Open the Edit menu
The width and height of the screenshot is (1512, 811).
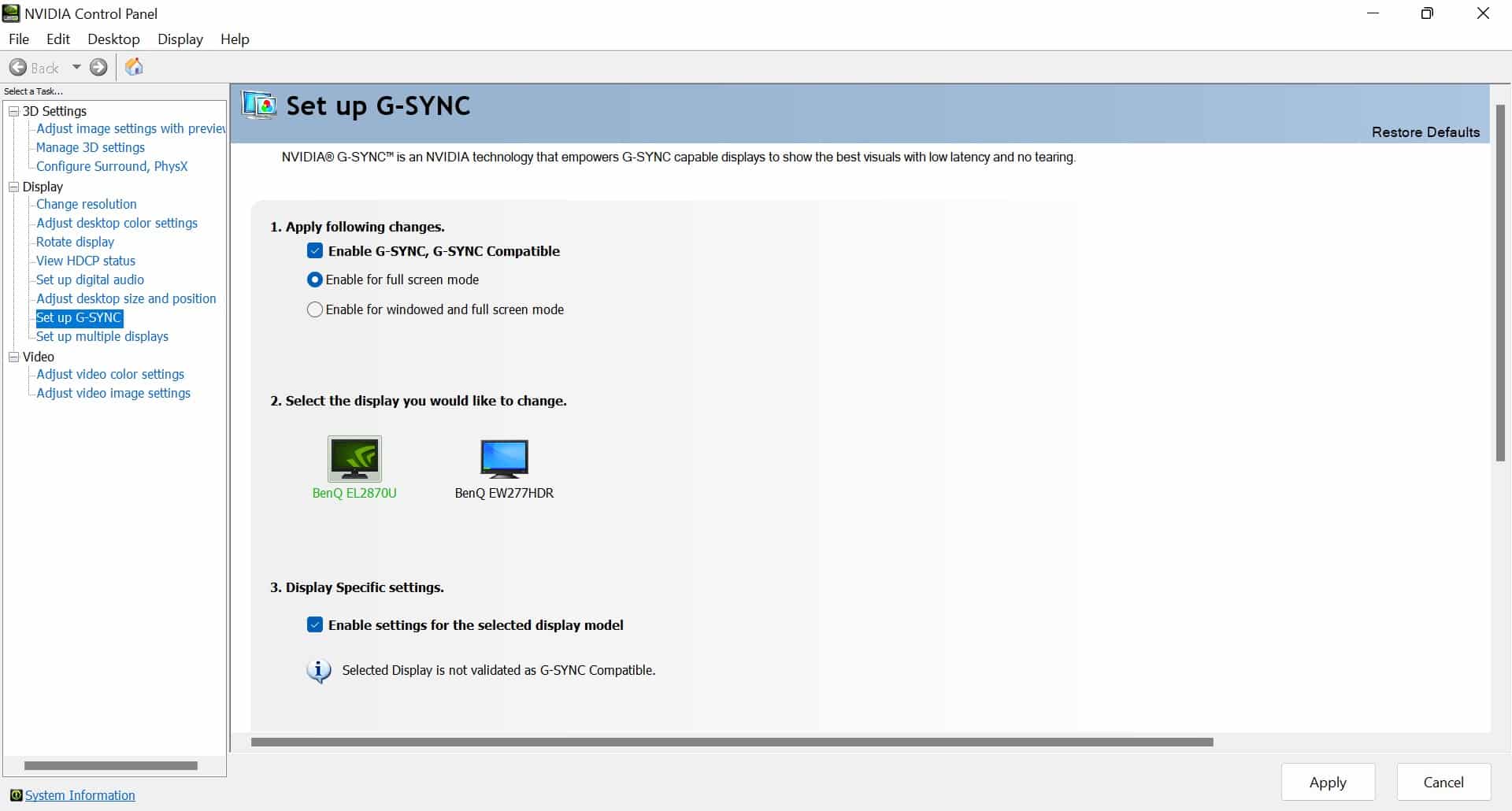click(58, 39)
